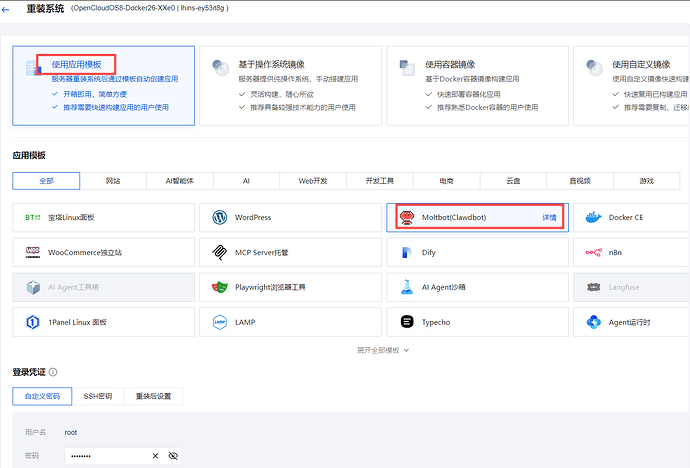Viewport: 690px width, 468px height.
Task: Open the 详情 link on Moltbot
Action: (x=549, y=217)
